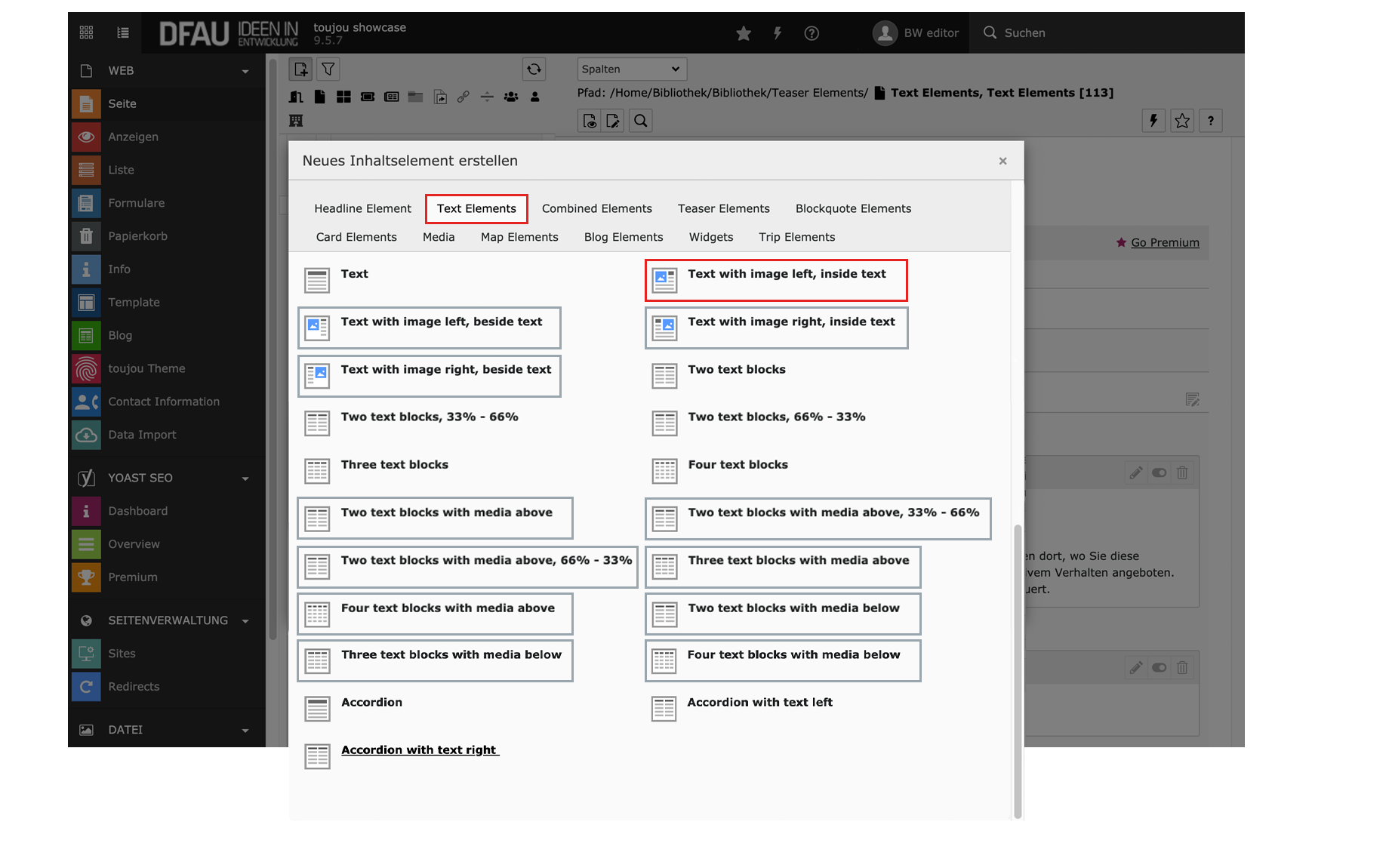Open the Media tab
This screenshot has width=1389, height=868.
click(439, 237)
